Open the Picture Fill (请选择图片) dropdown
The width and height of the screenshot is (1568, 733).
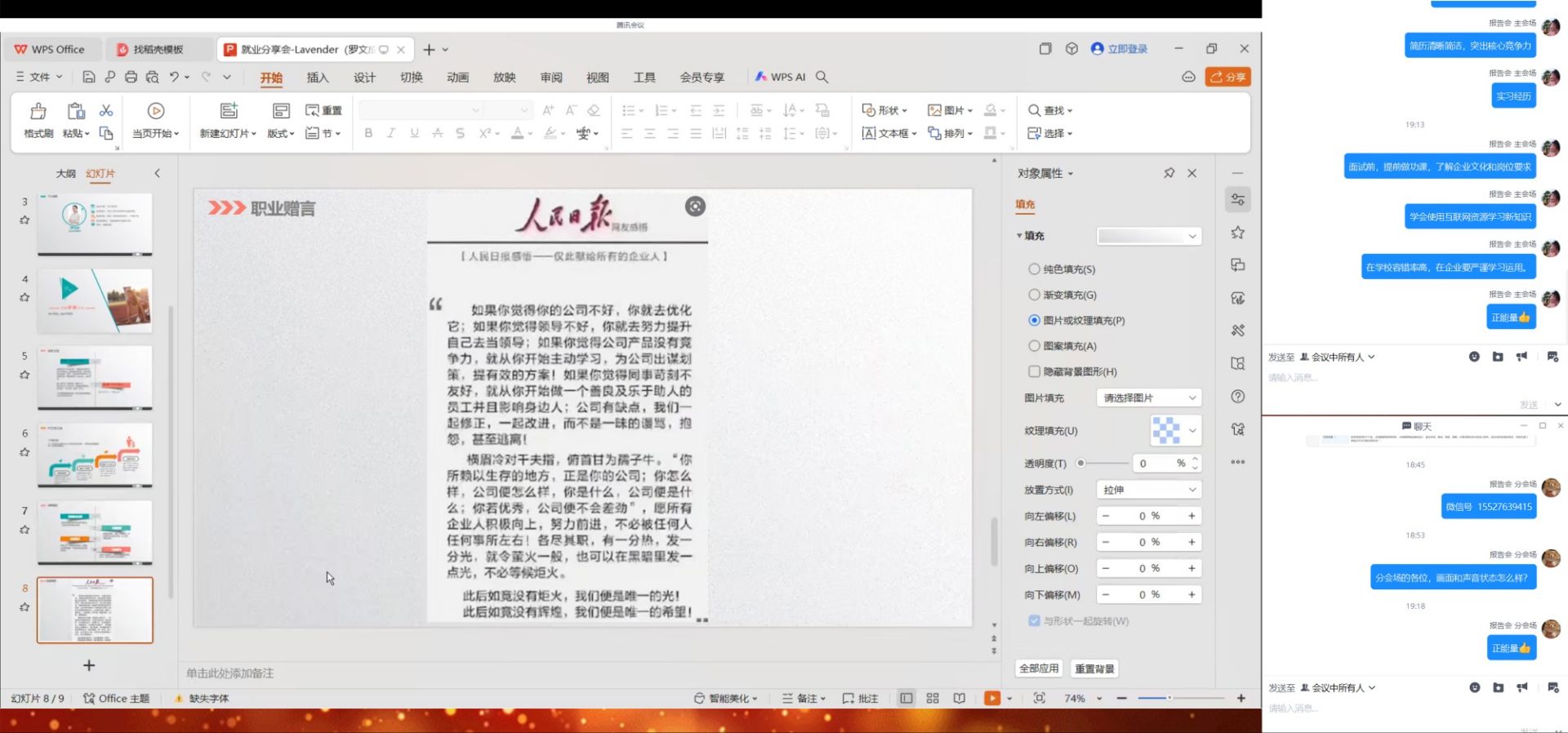(x=1148, y=398)
